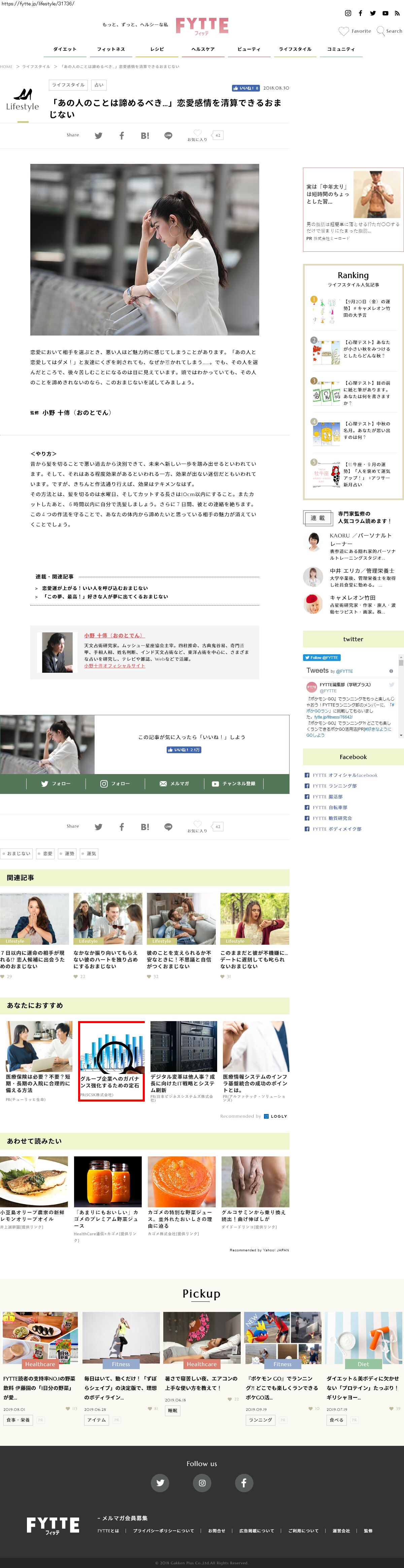Screen dimensions: 404x1568
Task: Toggle the Favorite heart in the header
Action: (344, 31)
